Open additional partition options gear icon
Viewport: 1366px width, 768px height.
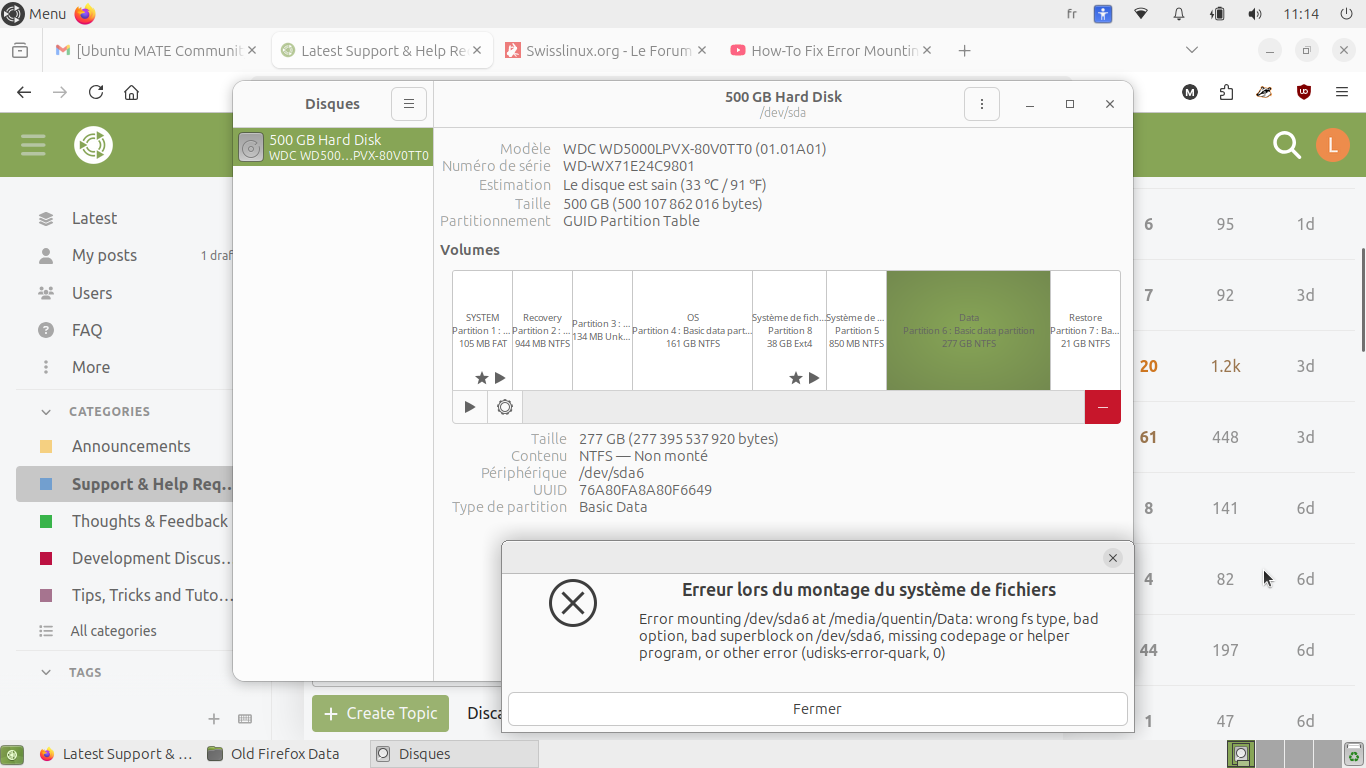coord(505,407)
